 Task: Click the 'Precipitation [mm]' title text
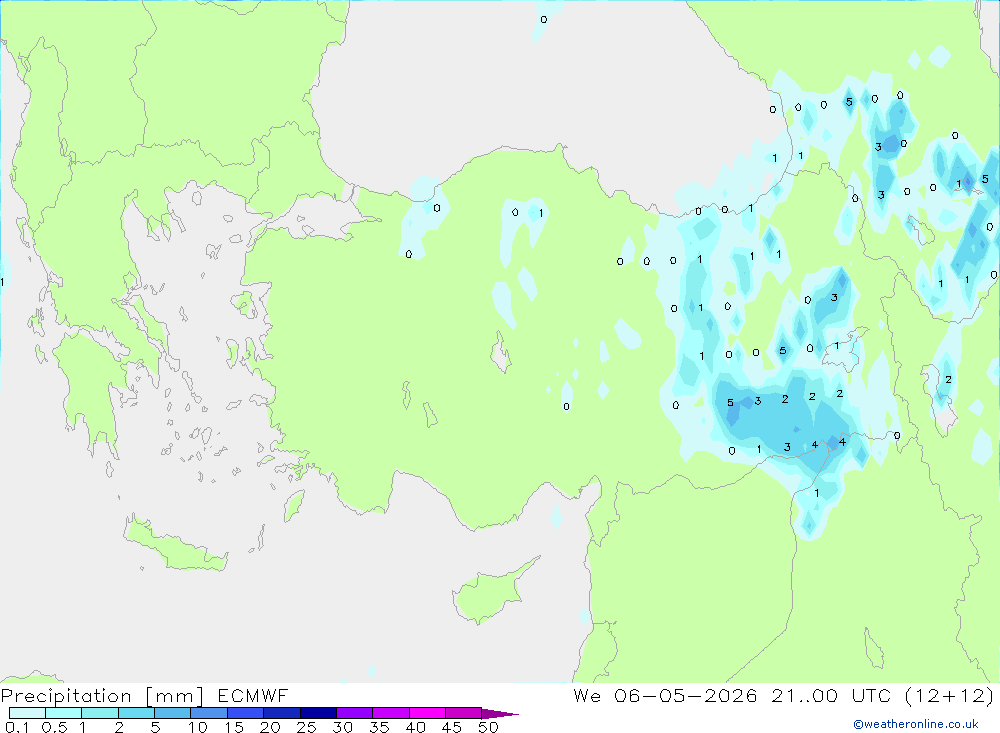click(x=102, y=696)
